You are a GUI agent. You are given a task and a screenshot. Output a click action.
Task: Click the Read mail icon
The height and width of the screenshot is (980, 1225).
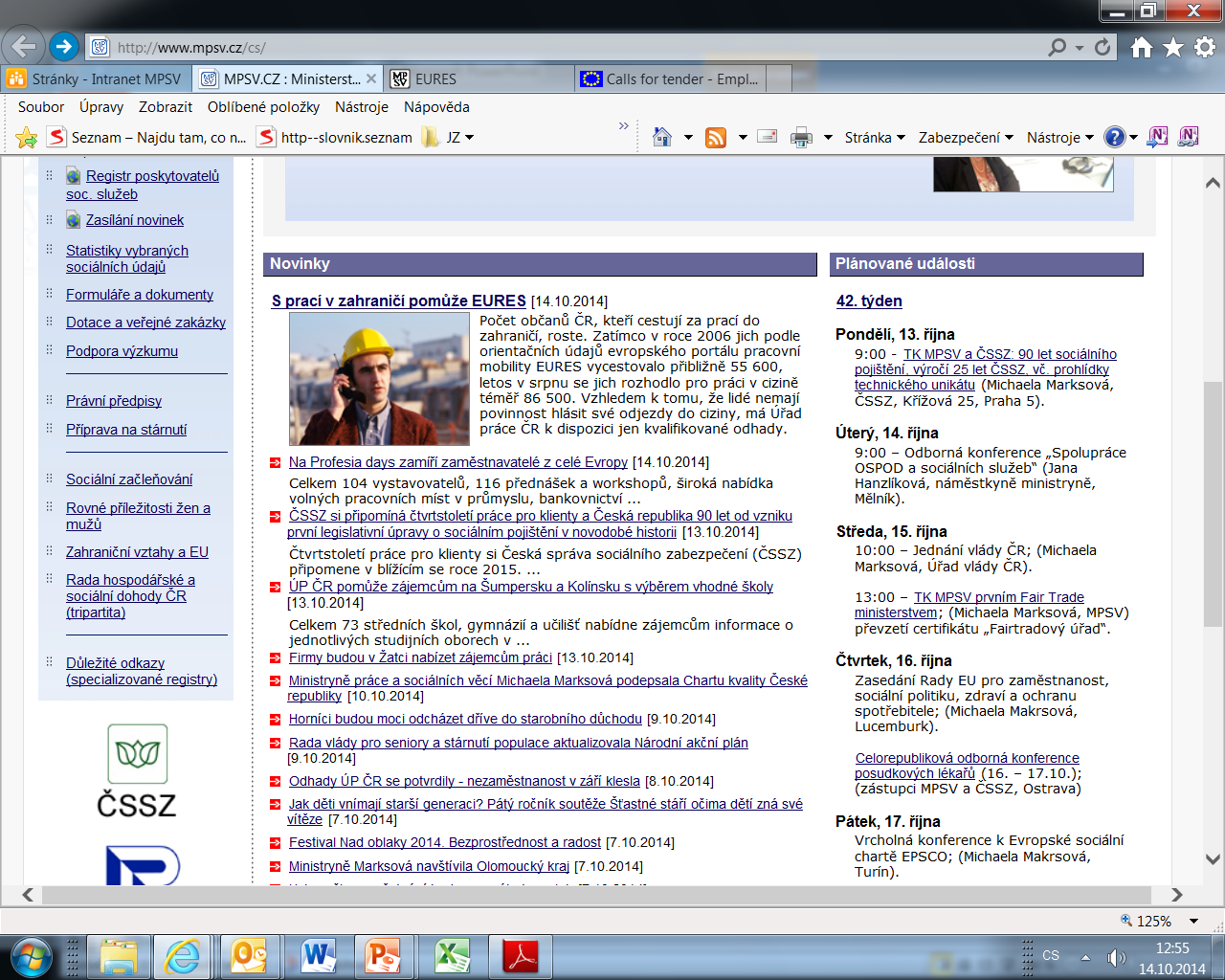(x=767, y=137)
